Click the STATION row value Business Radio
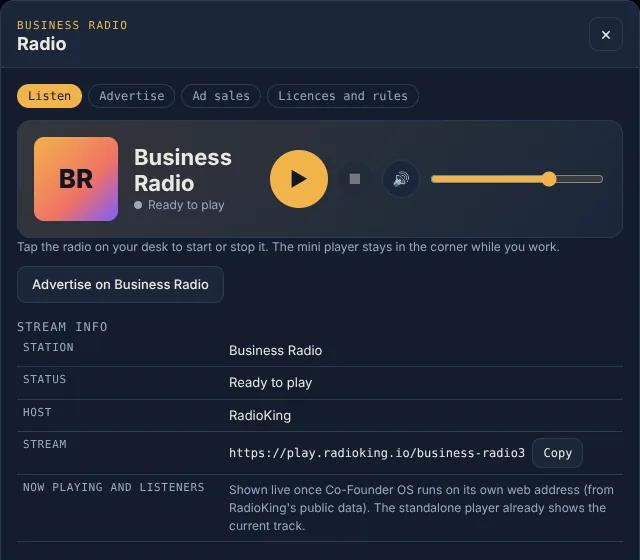The height and width of the screenshot is (560, 640). (276, 351)
